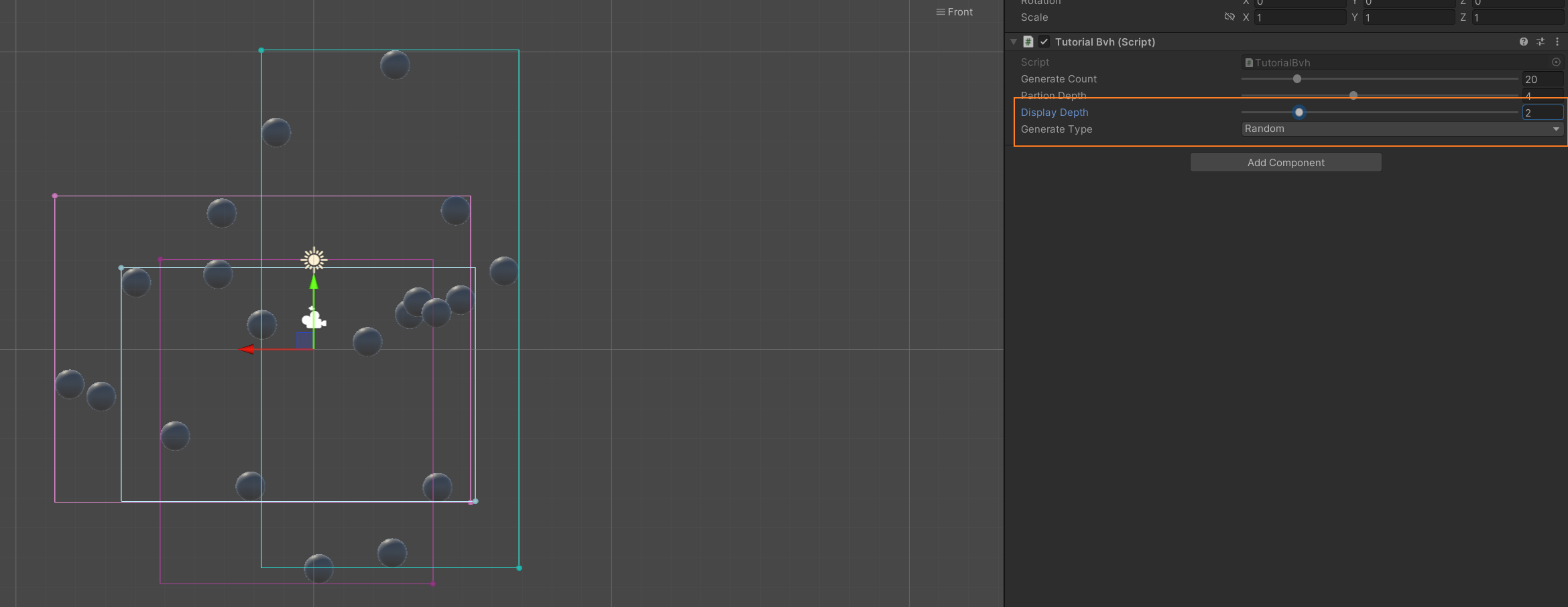Click the object picker circle on the Script field

(x=1556, y=62)
